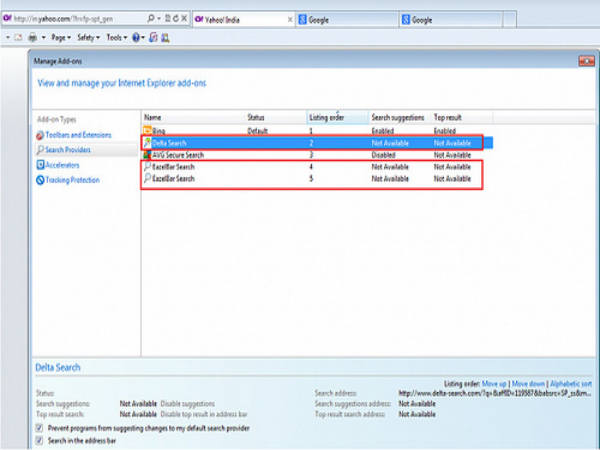This screenshot has width=600, height=450.
Task: Click the Alphabetic sort link
Action: [x=572, y=383]
